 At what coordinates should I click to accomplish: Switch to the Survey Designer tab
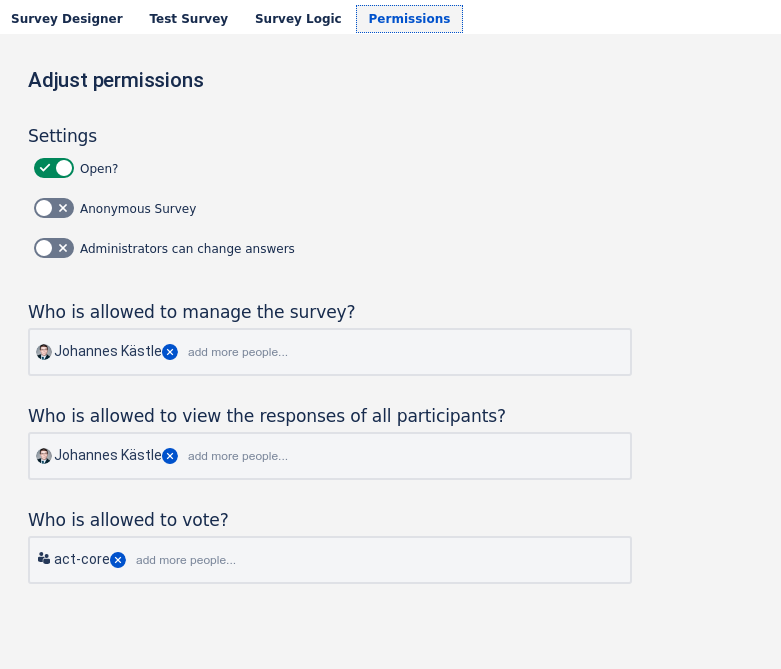pyautogui.click(x=67, y=19)
